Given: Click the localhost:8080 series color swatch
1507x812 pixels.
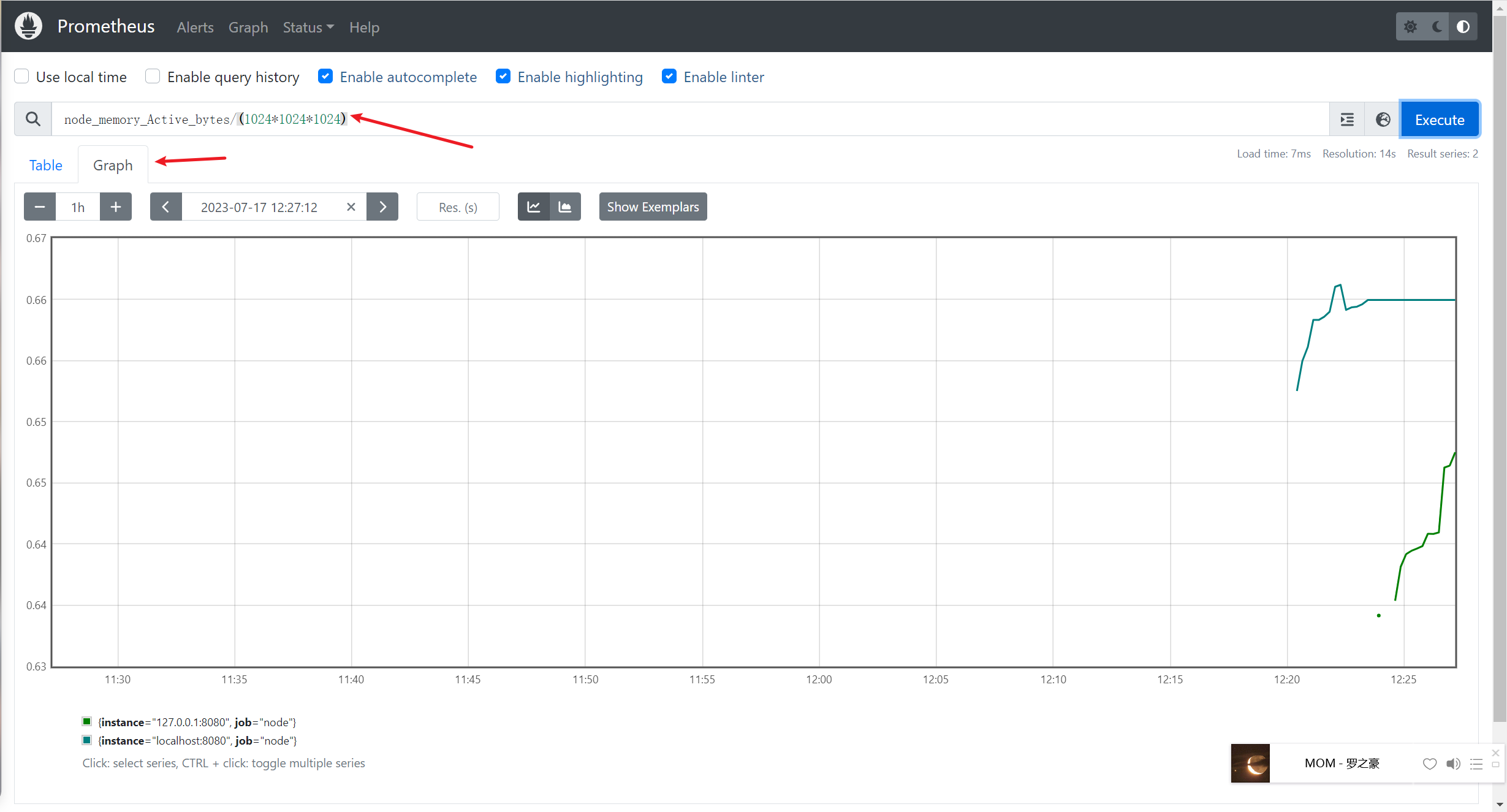Looking at the screenshot, I should 87,740.
